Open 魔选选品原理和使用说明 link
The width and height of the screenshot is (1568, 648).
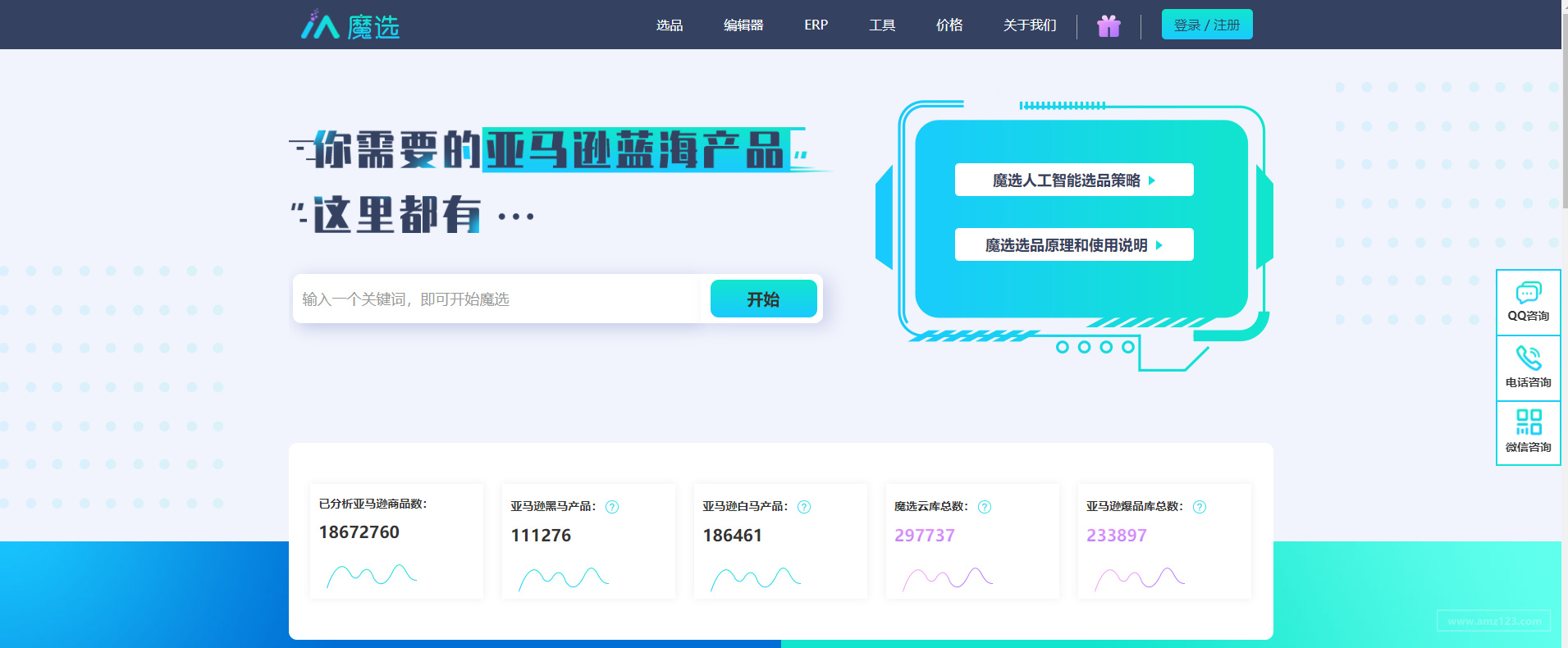pyautogui.click(x=1074, y=244)
